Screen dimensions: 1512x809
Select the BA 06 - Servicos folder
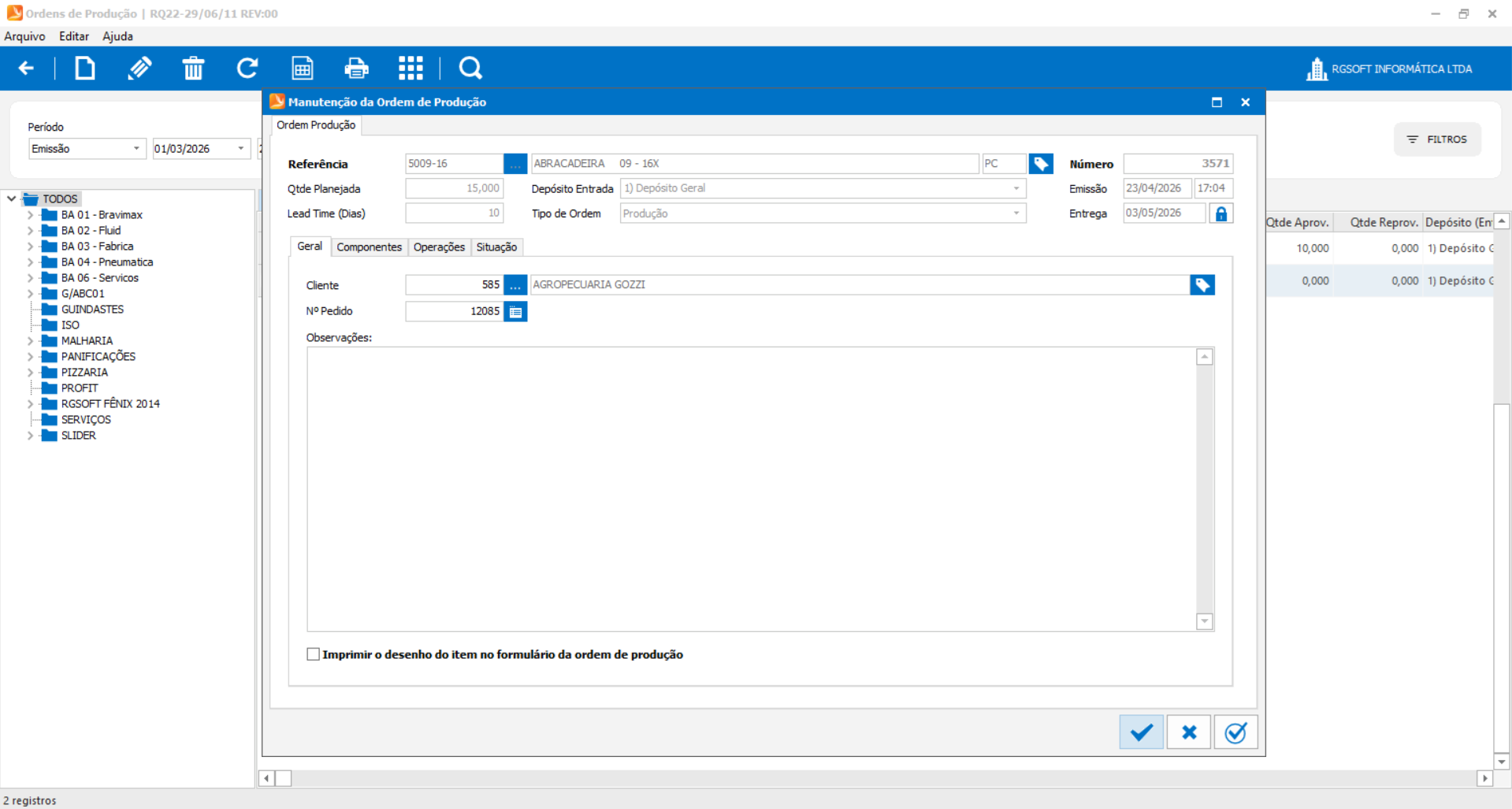tap(100, 278)
